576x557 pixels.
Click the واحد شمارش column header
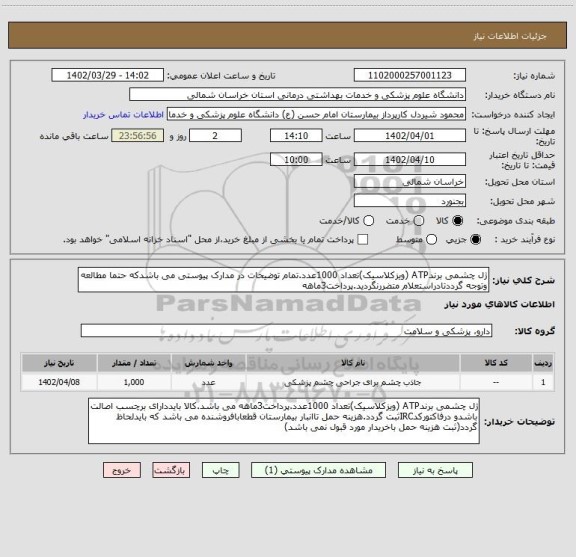pyautogui.click(x=208, y=363)
